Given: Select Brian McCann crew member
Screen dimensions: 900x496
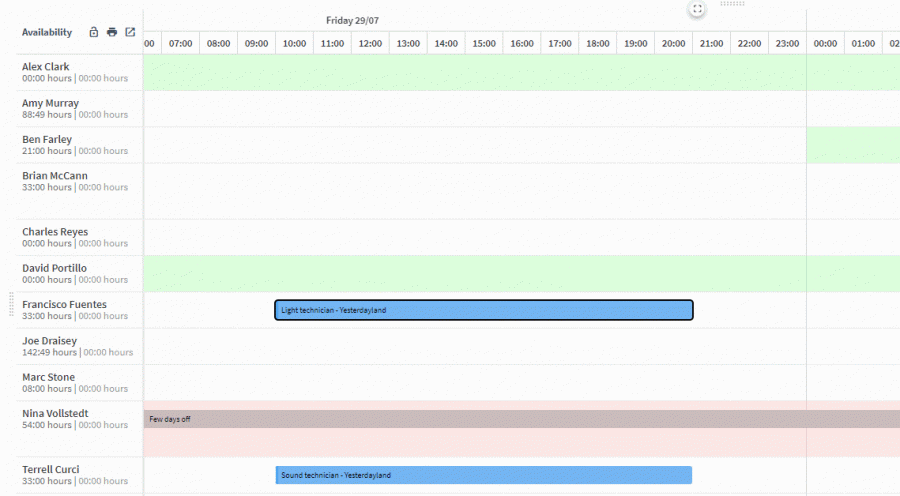Looking at the screenshot, I should point(55,176).
